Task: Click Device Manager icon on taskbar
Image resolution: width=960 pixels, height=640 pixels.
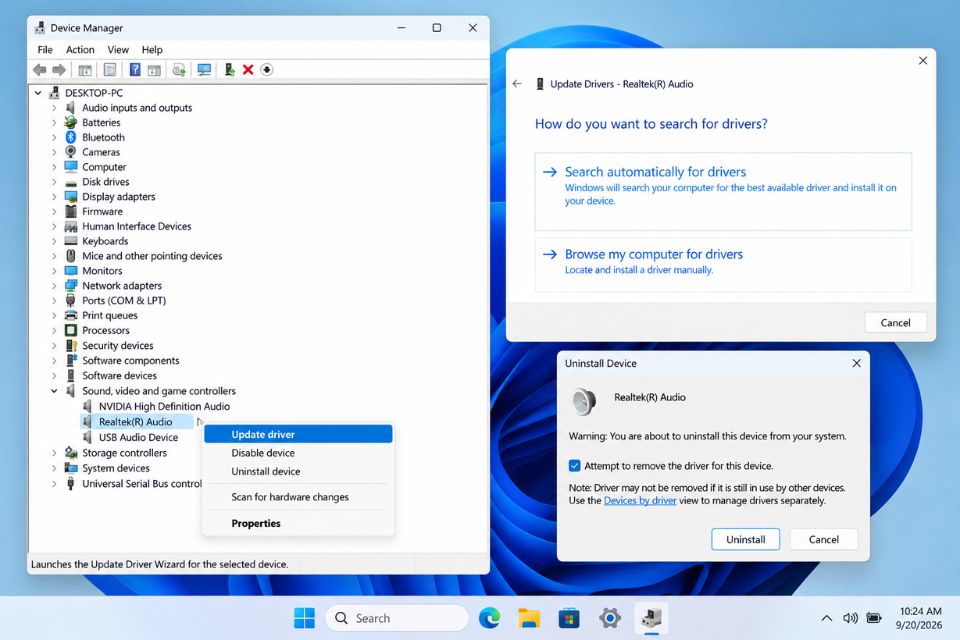Action: [651, 618]
